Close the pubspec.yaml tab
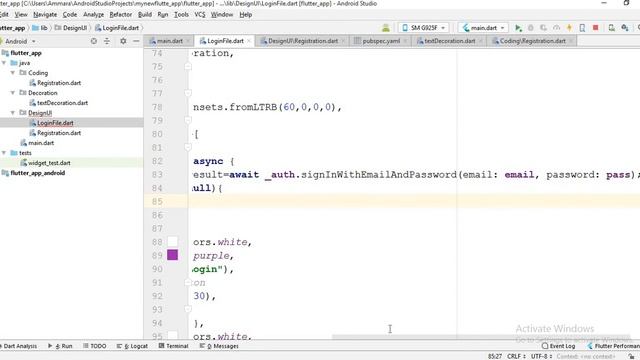Image resolution: width=640 pixels, height=360 pixels. tap(405, 41)
